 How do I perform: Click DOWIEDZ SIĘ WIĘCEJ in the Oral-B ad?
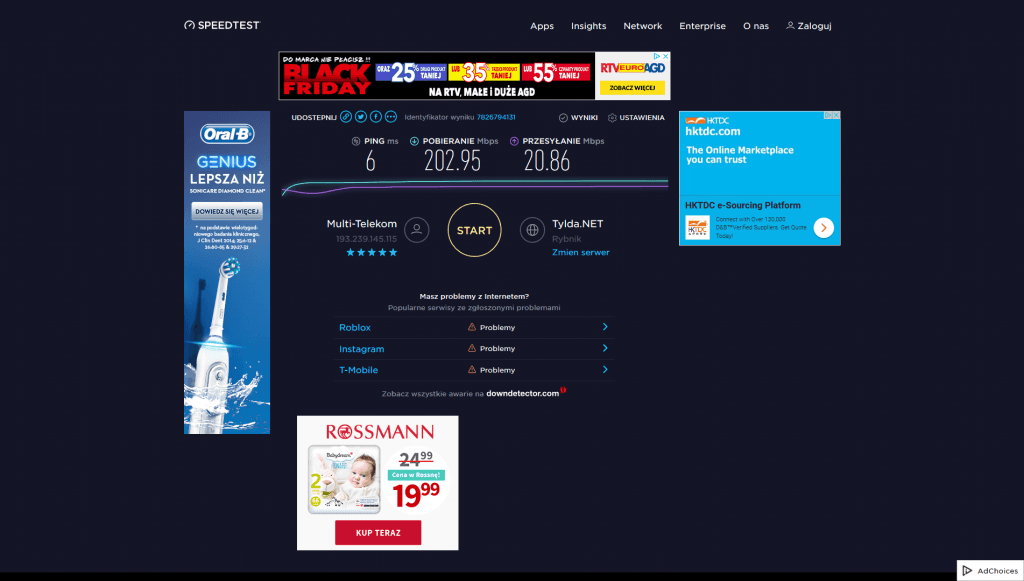point(227,211)
